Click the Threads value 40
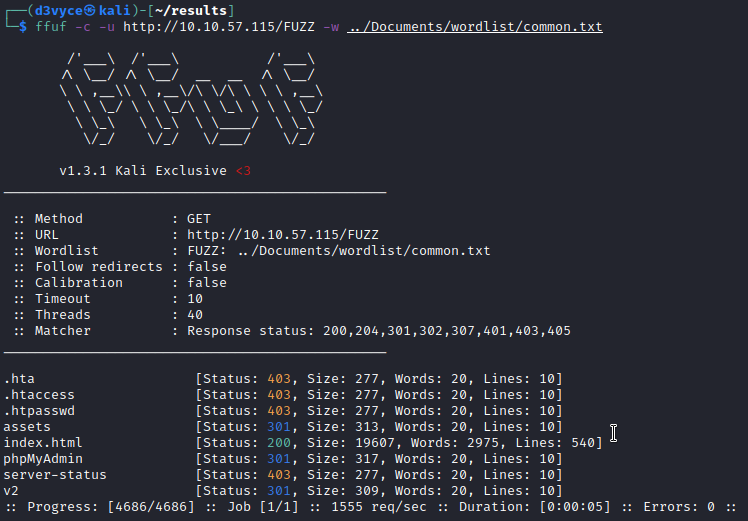The height and width of the screenshot is (521, 748). (x=195, y=315)
